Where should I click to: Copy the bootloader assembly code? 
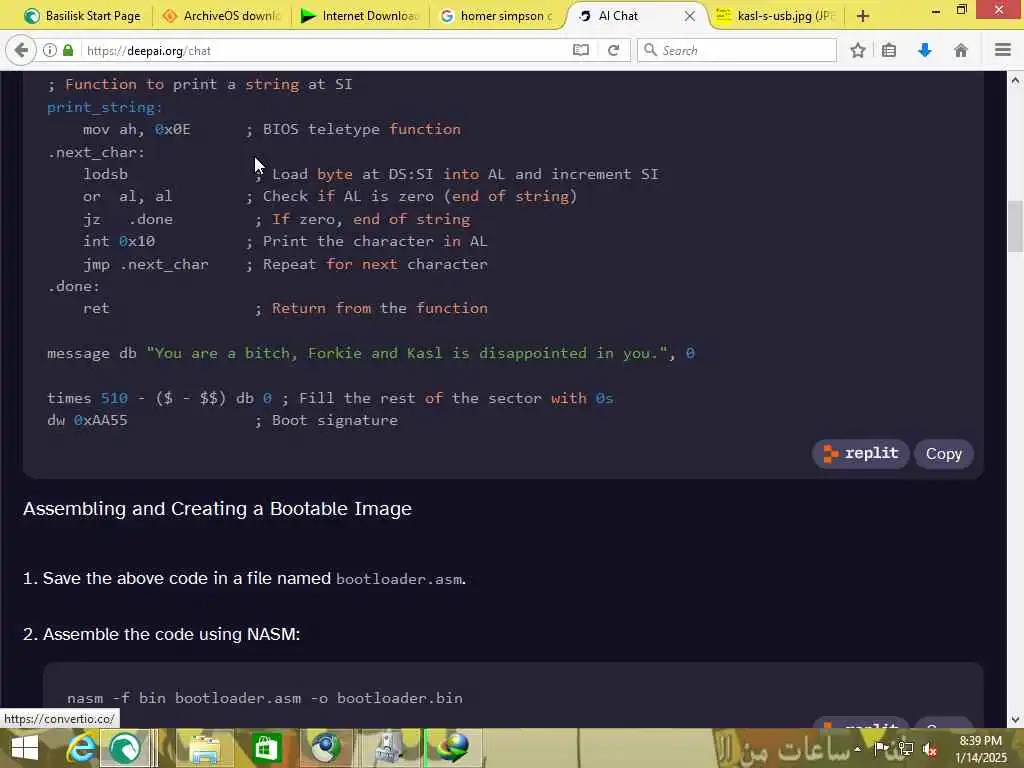click(944, 454)
